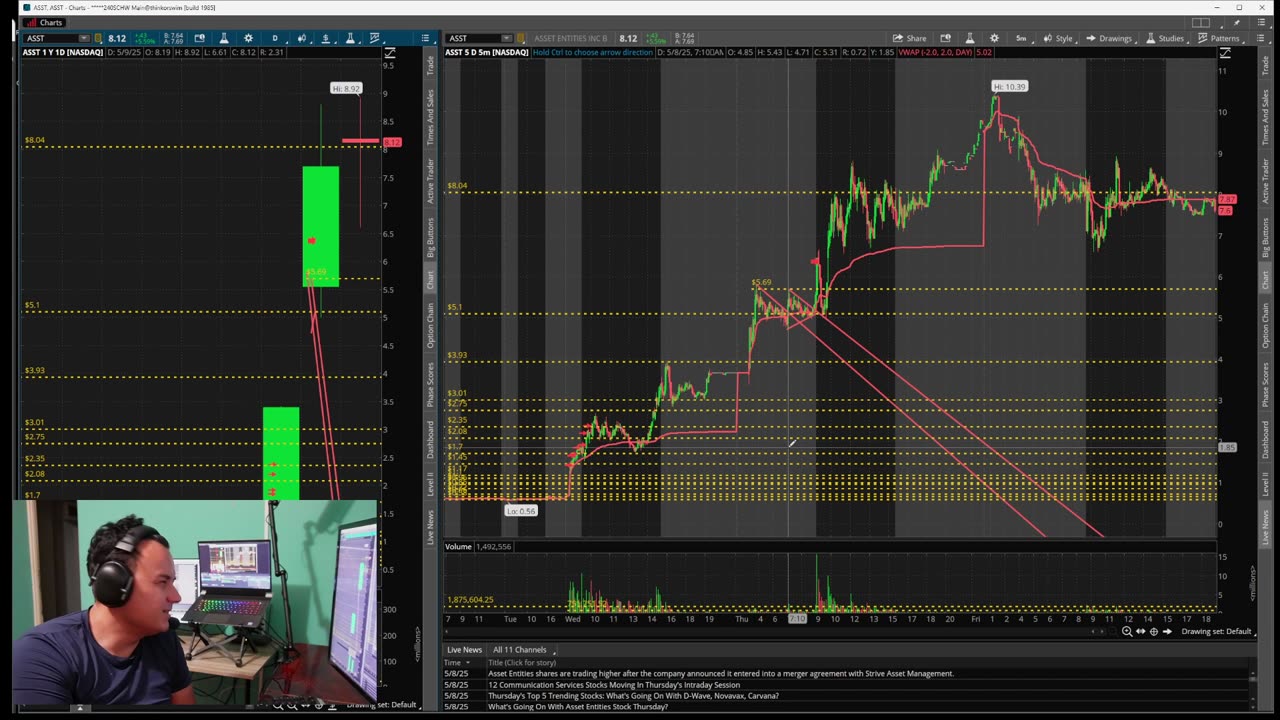This screenshot has width=1280, height=720.
Task: Open left chart drawings tool icon
Action: (326, 38)
